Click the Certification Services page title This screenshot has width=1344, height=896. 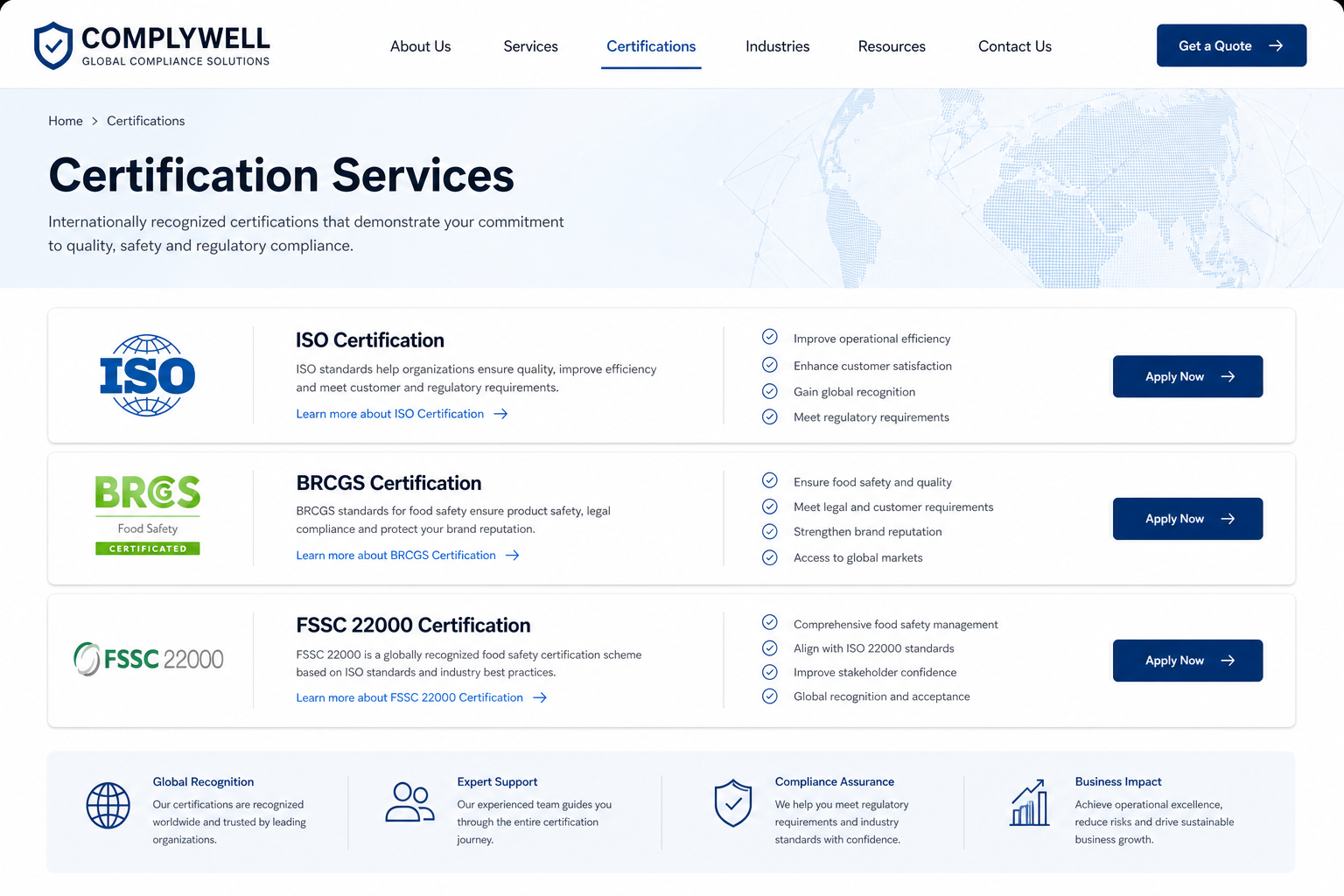(x=281, y=175)
